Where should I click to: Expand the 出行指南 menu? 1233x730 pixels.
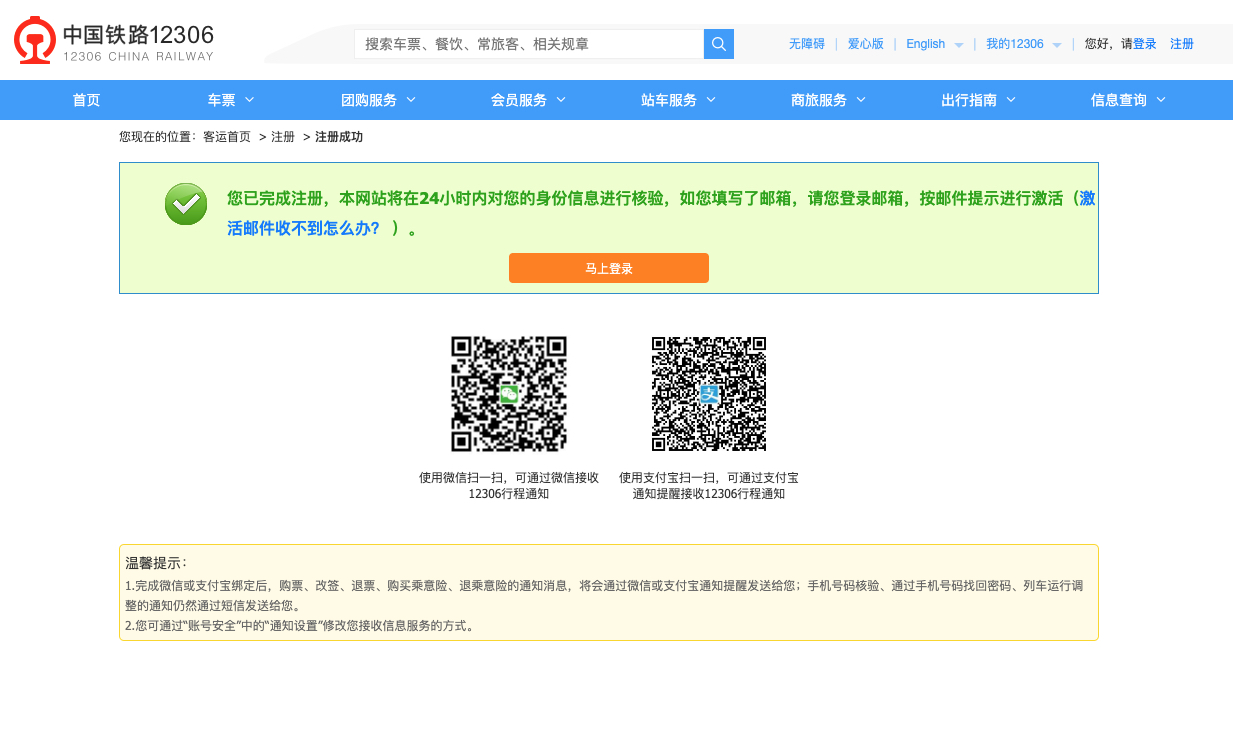coord(978,100)
